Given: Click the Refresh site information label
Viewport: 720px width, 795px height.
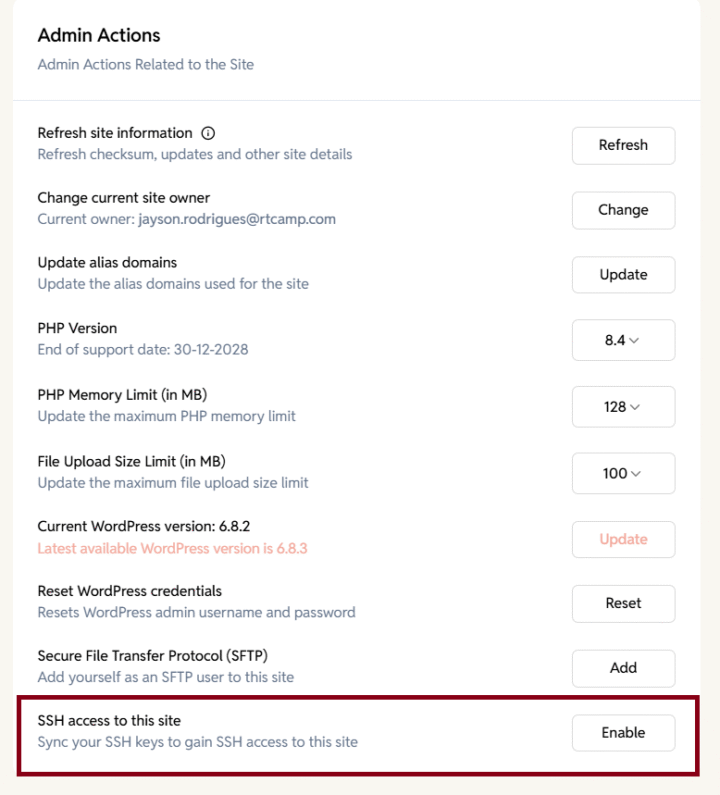Looking at the screenshot, I should 115,133.
